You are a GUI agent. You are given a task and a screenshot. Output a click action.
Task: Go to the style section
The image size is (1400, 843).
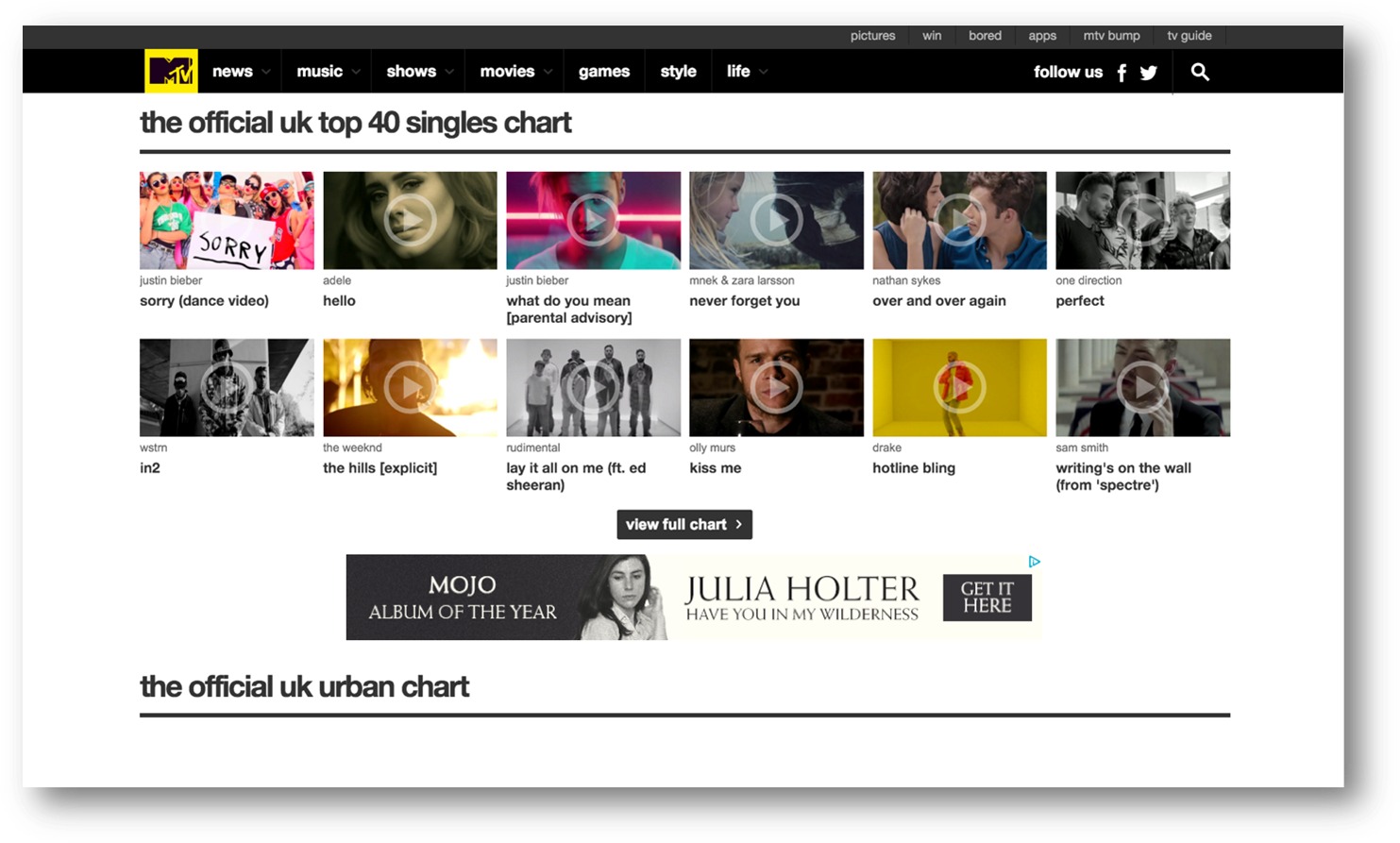pyautogui.click(x=678, y=72)
